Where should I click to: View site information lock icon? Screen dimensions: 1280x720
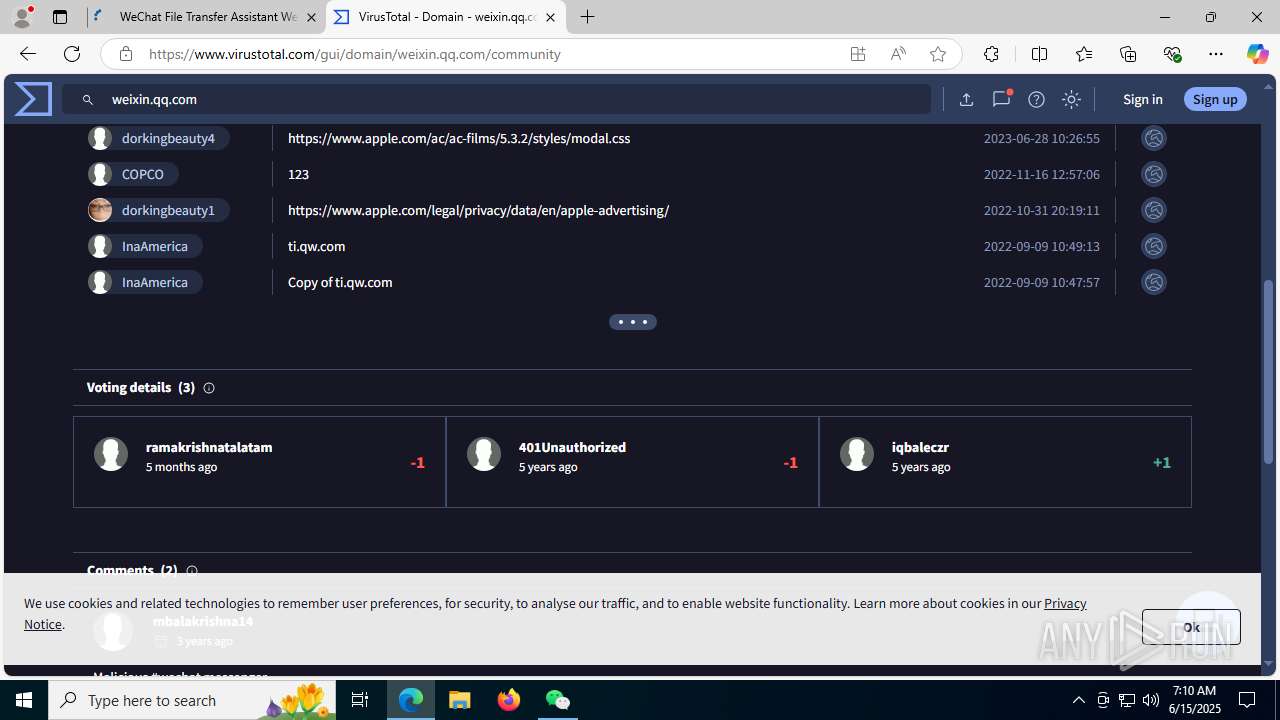click(x=125, y=54)
